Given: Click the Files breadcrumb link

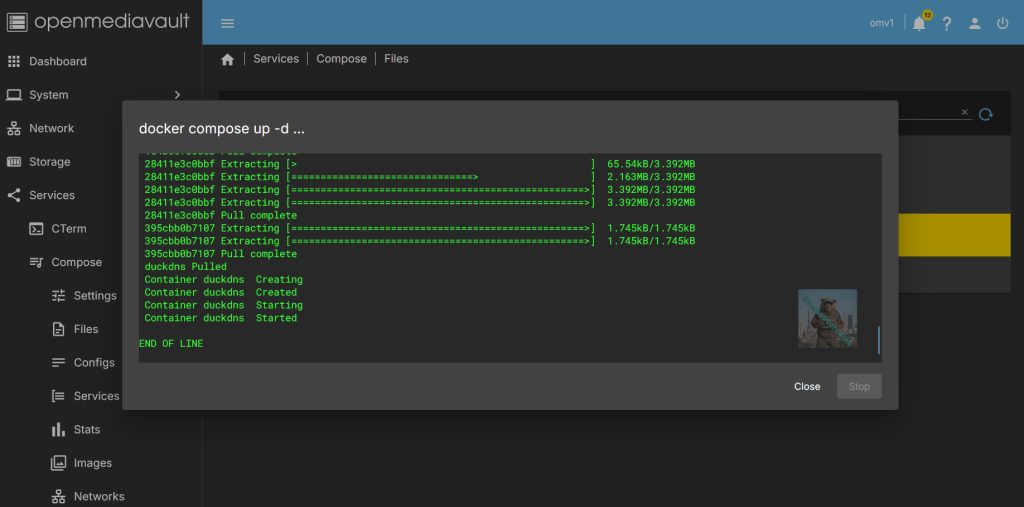Looking at the screenshot, I should pyautogui.click(x=396, y=59).
